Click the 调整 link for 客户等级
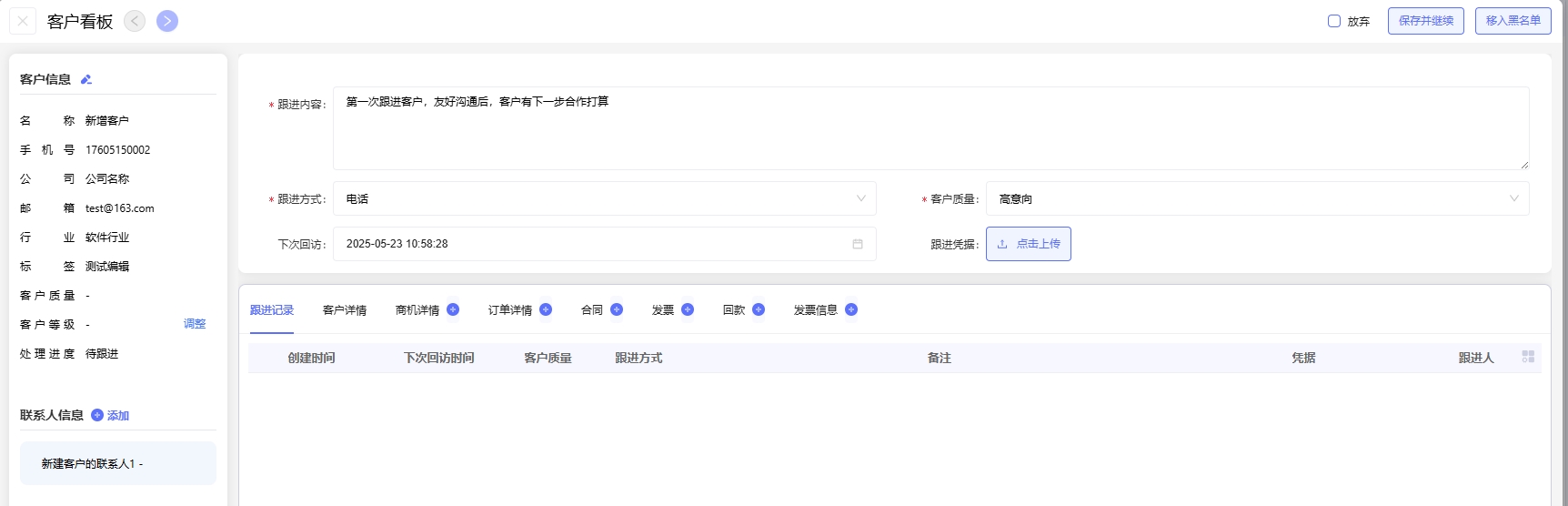Image resolution: width=1568 pixels, height=506 pixels. pos(195,324)
